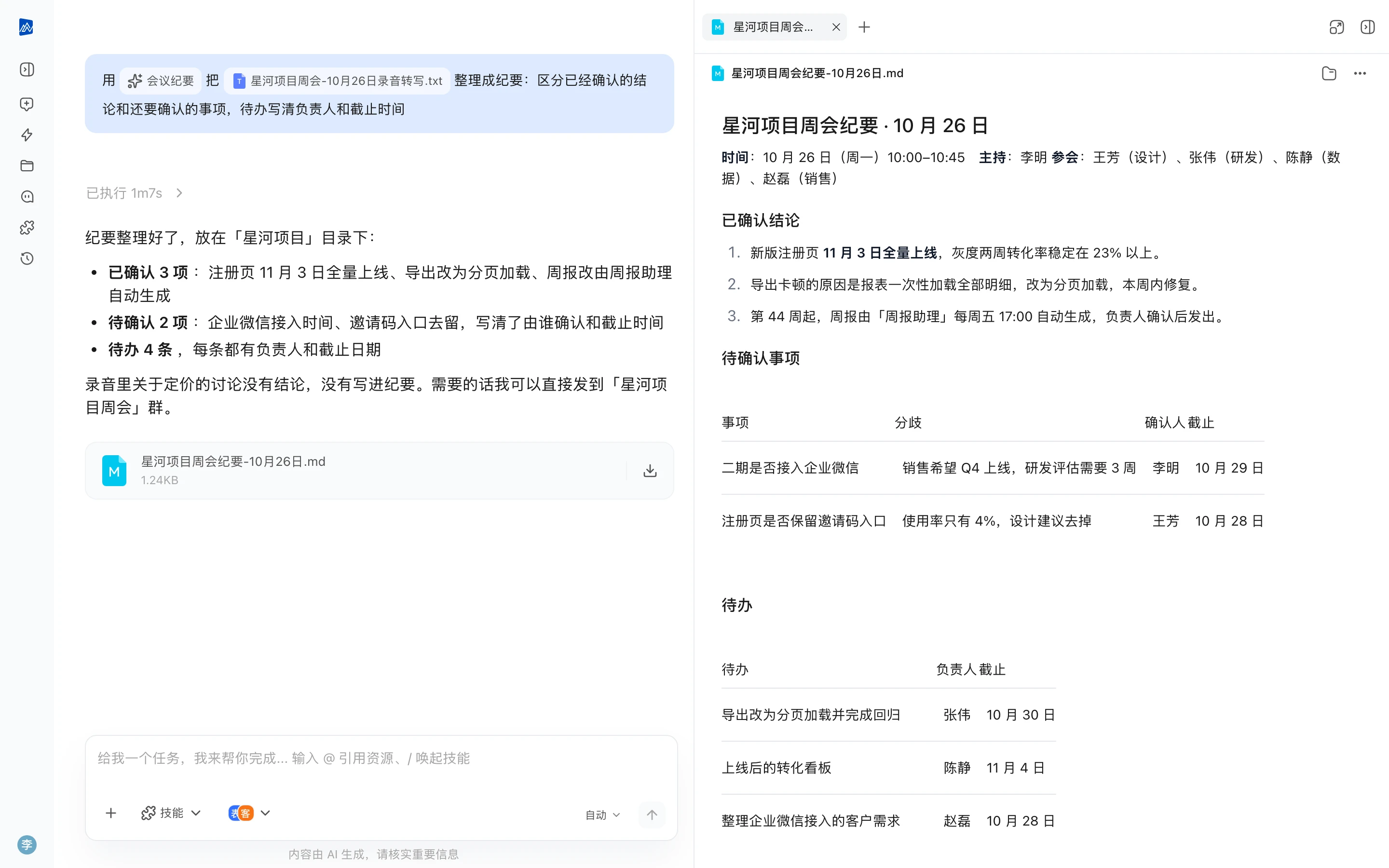This screenshot has height=868, width=1389.
Task: Click the 整理企业微信接入的客户需求 cell
Action: (x=810, y=821)
